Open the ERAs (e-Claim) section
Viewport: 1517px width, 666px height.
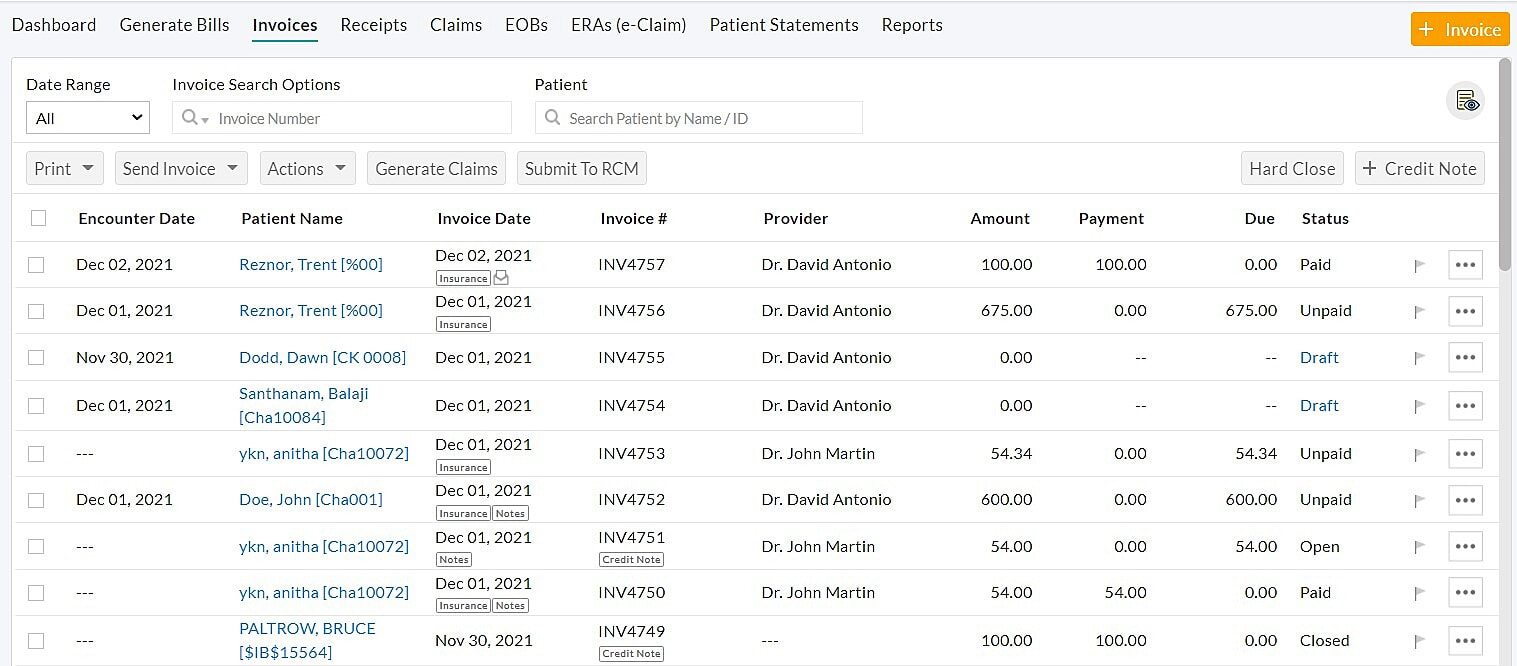[x=628, y=25]
